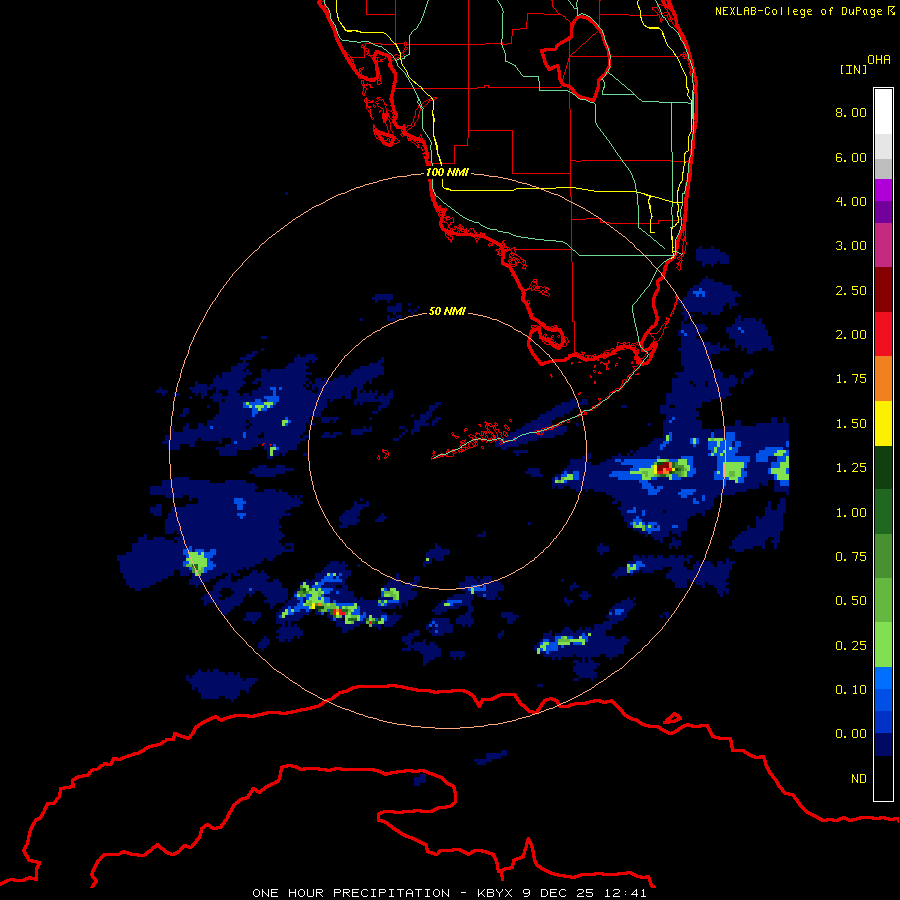The image size is (900, 900).
Task: Pick the yellow legend swatch
Action: pyautogui.click(x=883, y=423)
